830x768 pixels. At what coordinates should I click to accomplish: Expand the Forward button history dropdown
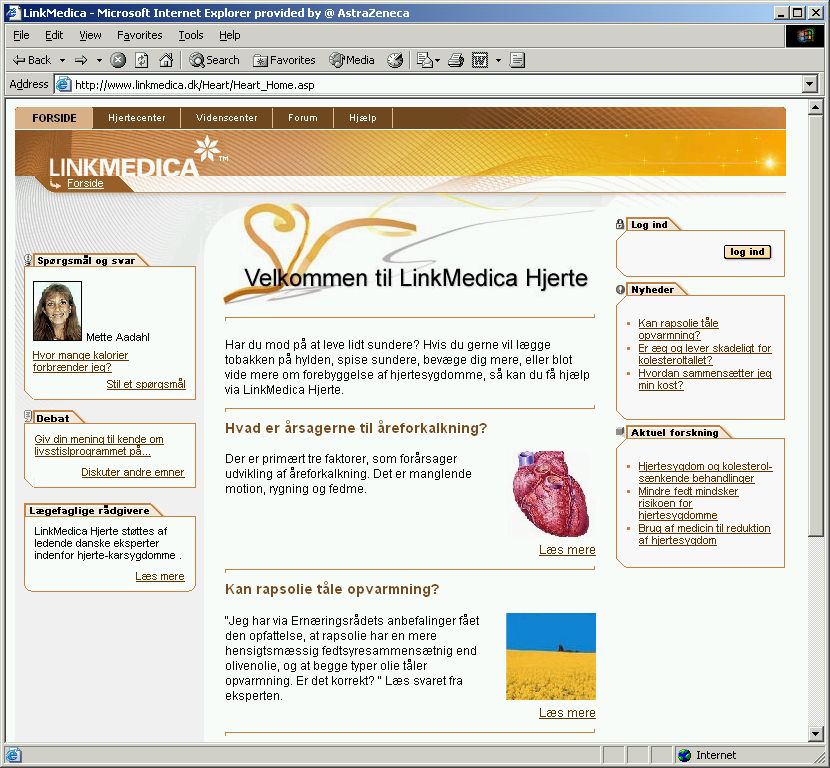point(99,60)
